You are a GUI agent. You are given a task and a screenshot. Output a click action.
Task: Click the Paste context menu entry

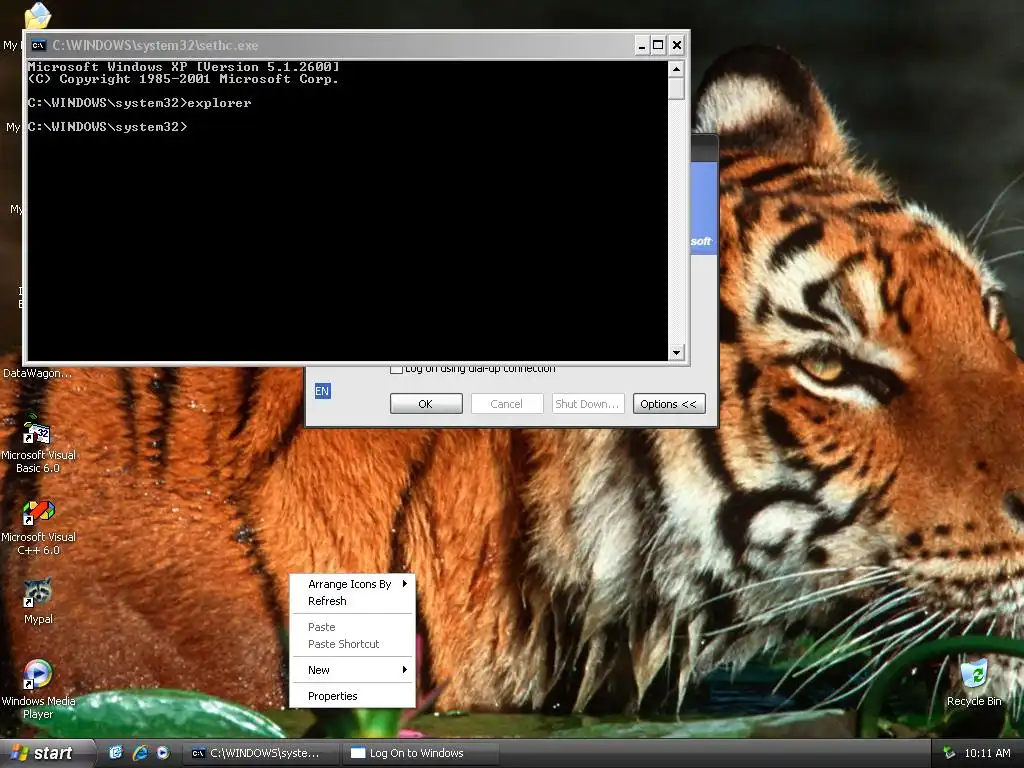[352, 627]
